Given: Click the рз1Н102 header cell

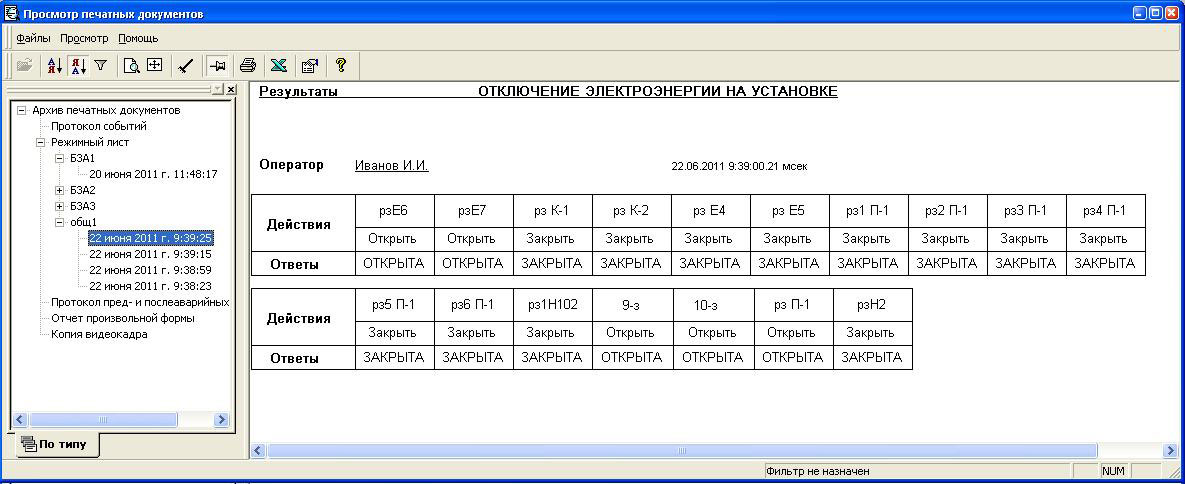Looking at the screenshot, I should [552, 305].
